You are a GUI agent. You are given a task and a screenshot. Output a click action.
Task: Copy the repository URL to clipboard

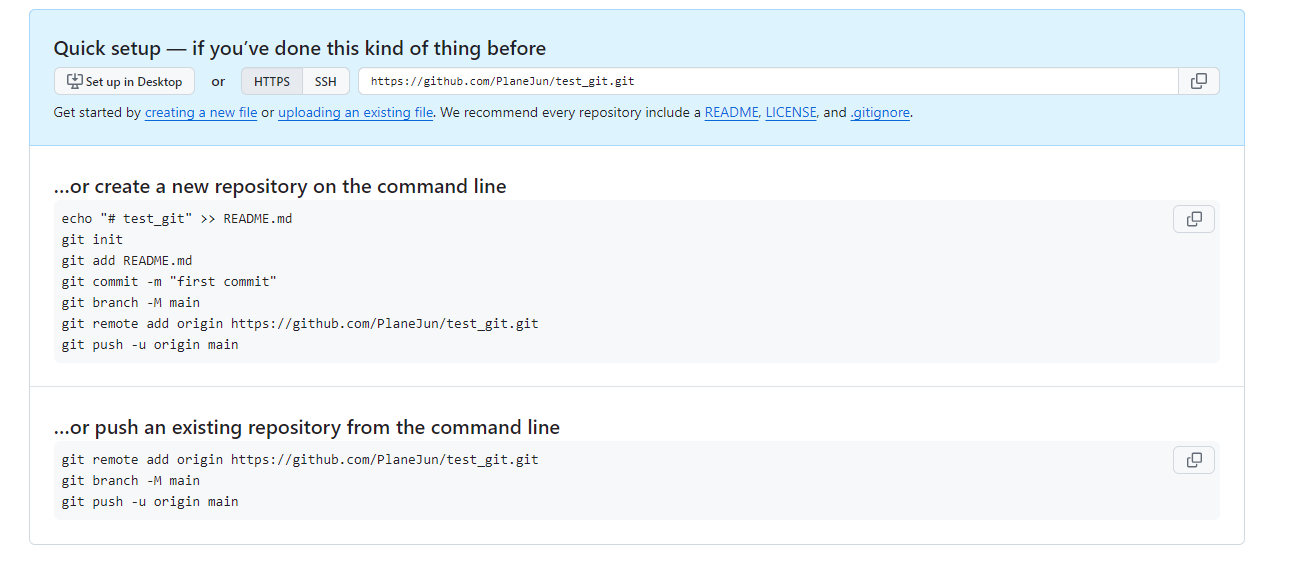click(x=1198, y=81)
